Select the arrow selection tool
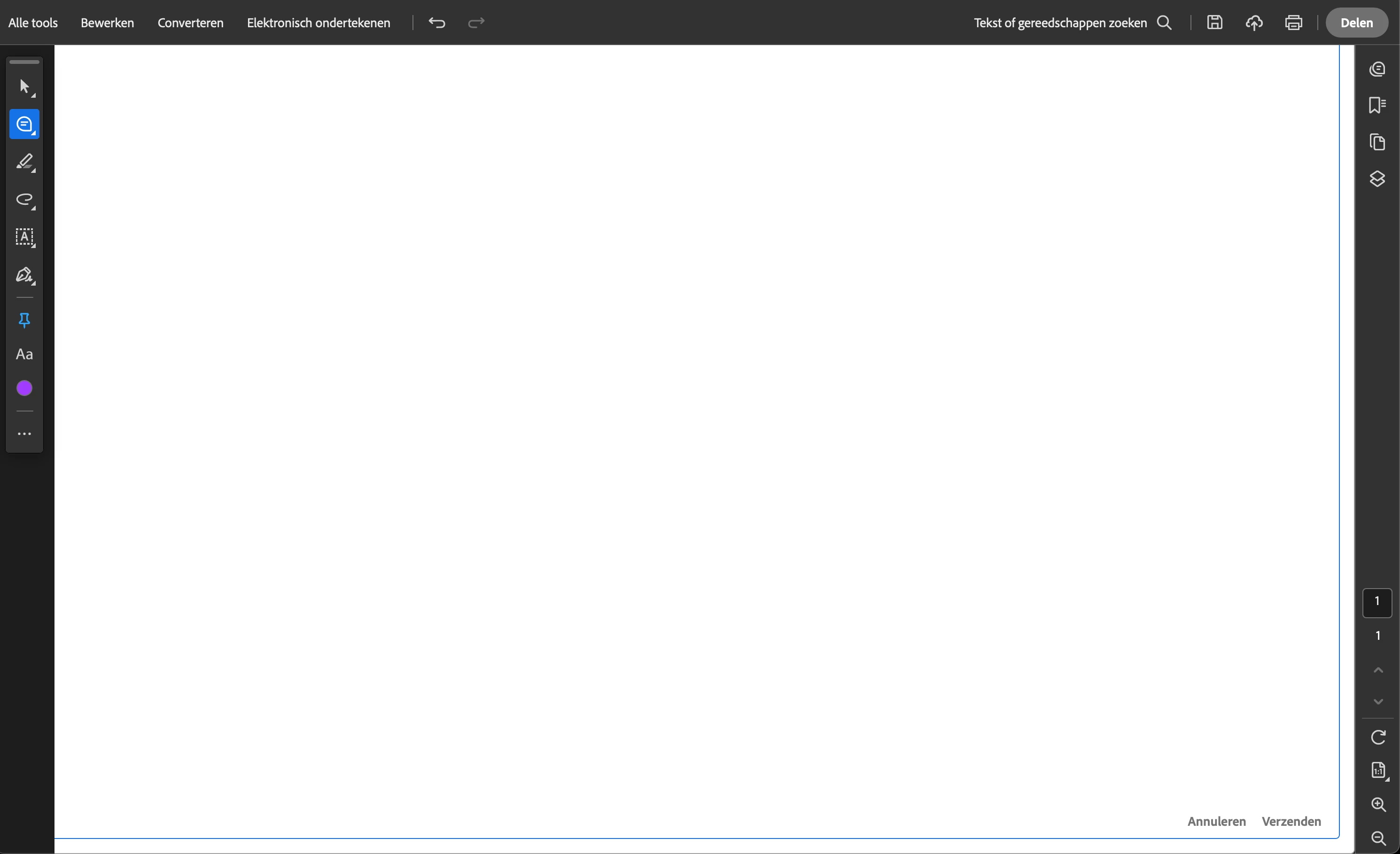Screen dimensions: 1400x854 [x=24, y=87]
